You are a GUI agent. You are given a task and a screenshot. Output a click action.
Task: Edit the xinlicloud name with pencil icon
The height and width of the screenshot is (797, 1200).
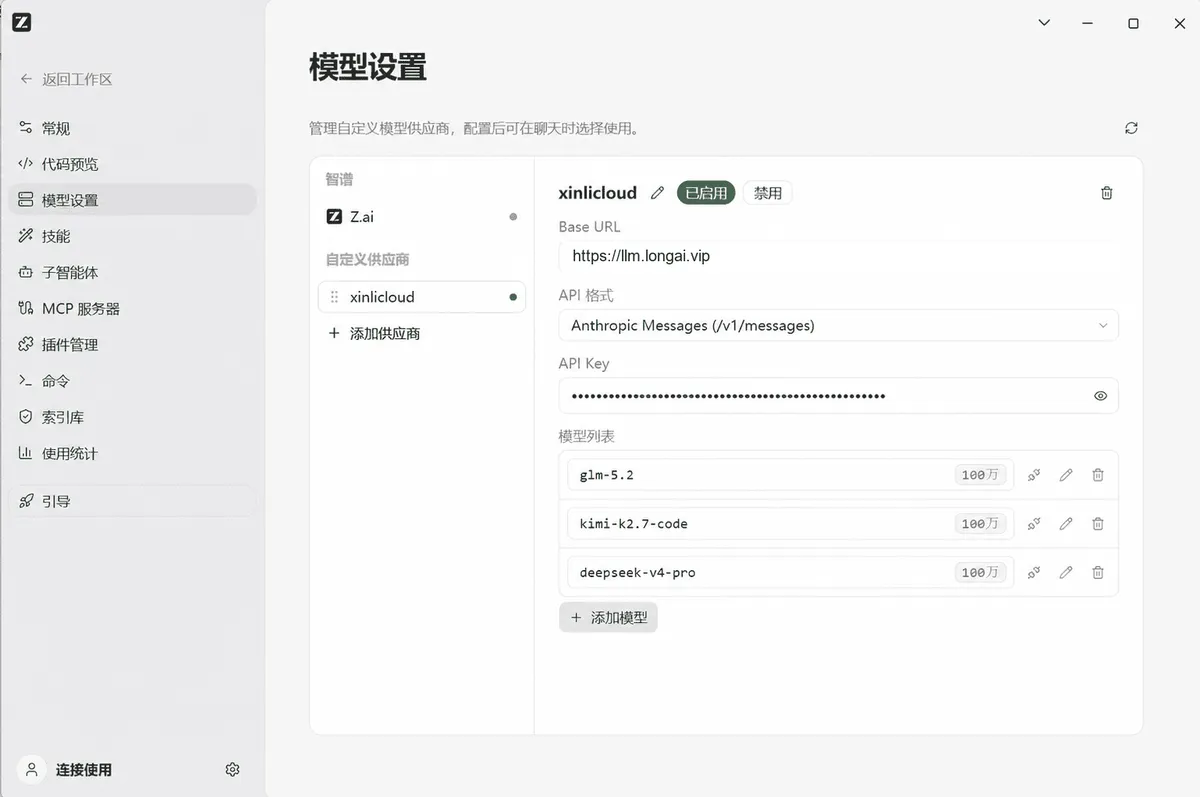tap(657, 193)
